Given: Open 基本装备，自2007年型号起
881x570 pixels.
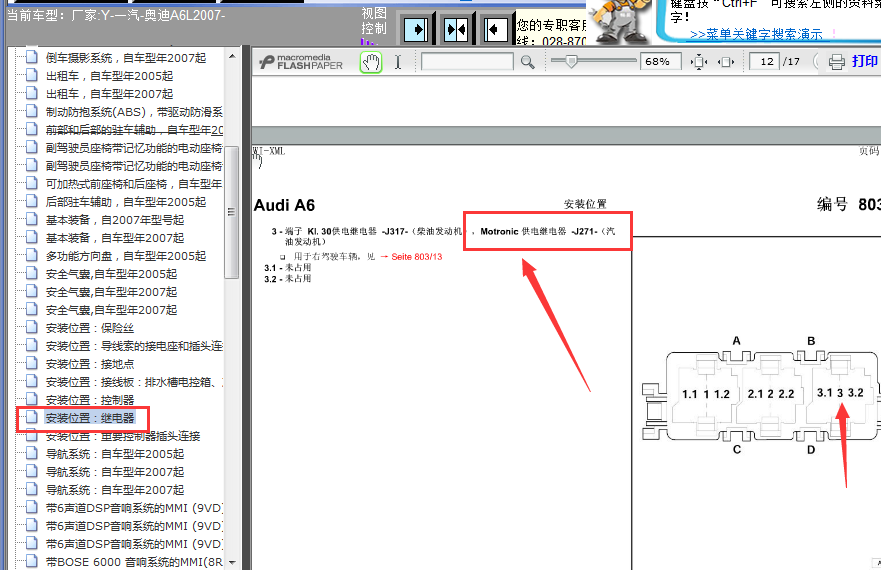Looking at the screenshot, I should click(115, 220).
